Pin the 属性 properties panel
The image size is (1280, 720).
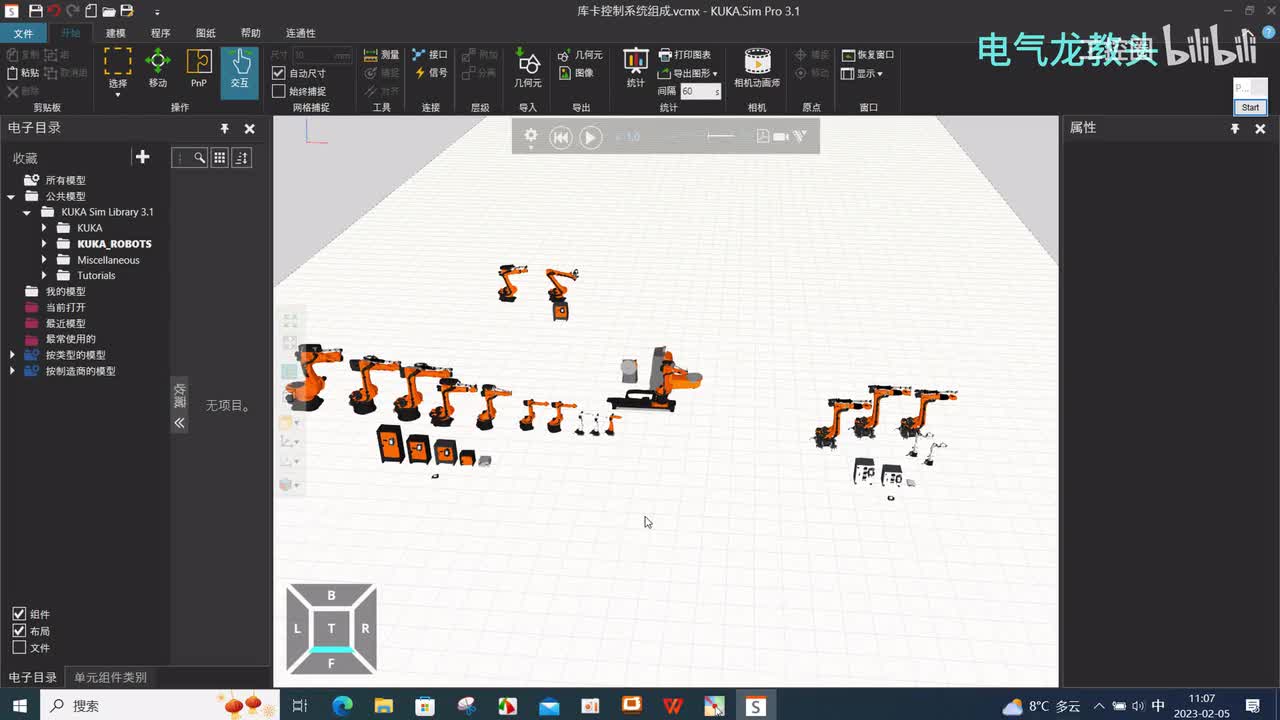pyautogui.click(x=1235, y=128)
